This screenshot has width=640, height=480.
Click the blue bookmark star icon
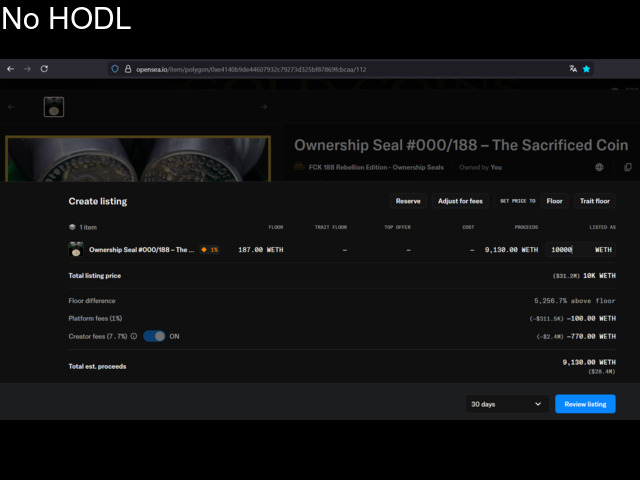coord(587,69)
